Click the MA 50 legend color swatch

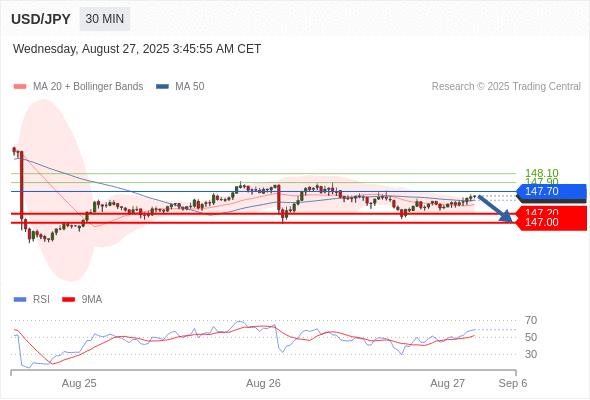click(x=163, y=87)
